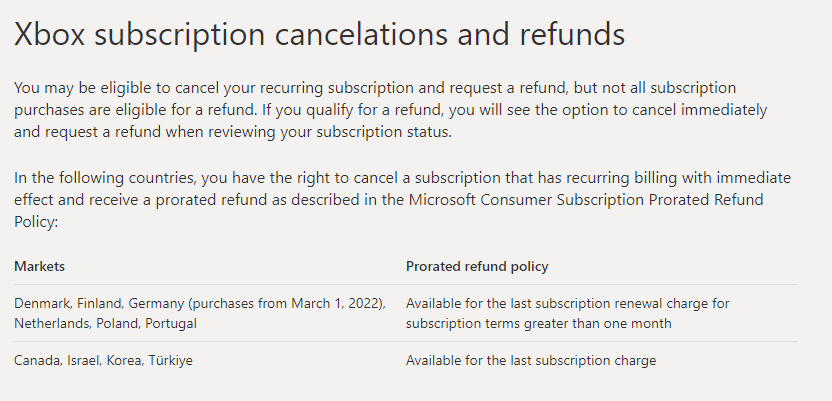Click the first paragraph about eligibility to cancel
The width and height of the screenshot is (832, 401).
pos(391,110)
